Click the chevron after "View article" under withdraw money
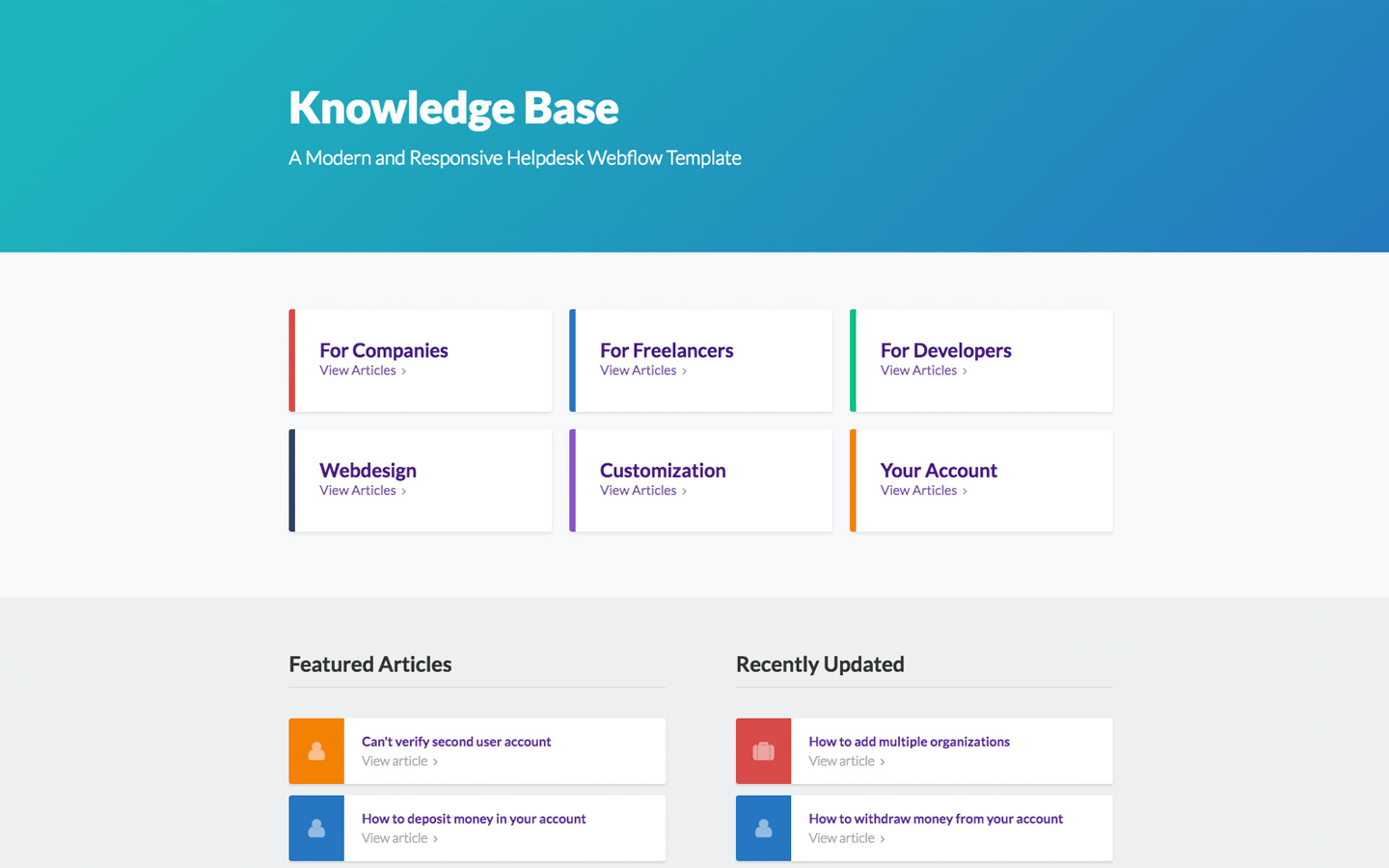This screenshot has width=1389, height=868. point(883,838)
